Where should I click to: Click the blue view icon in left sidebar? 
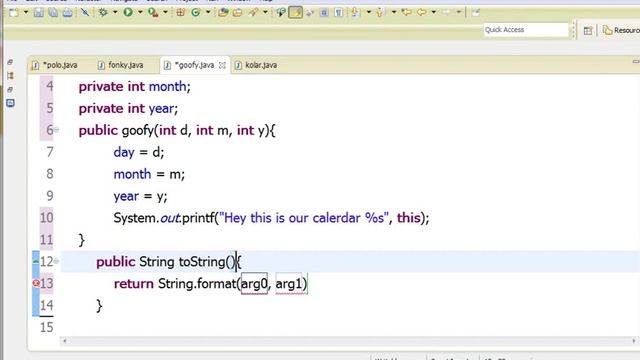(11, 103)
